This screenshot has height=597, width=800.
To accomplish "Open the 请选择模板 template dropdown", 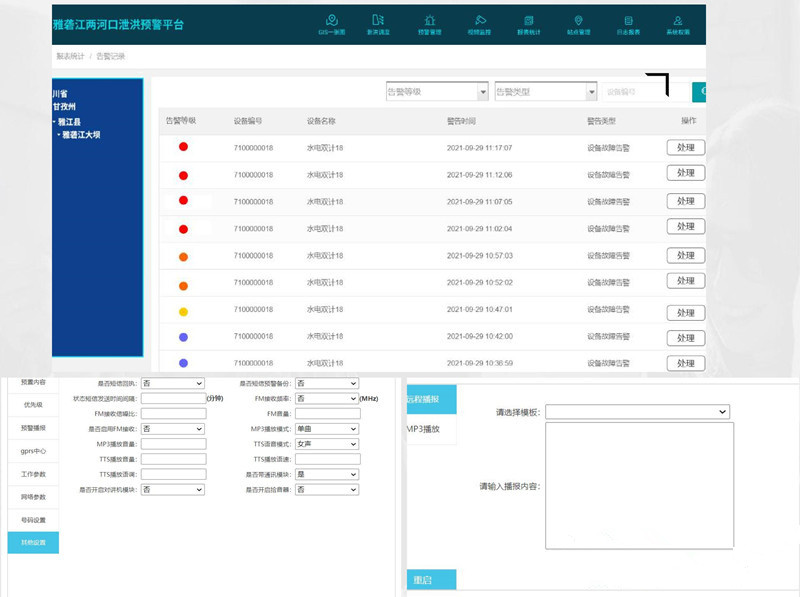I will pos(636,411).
